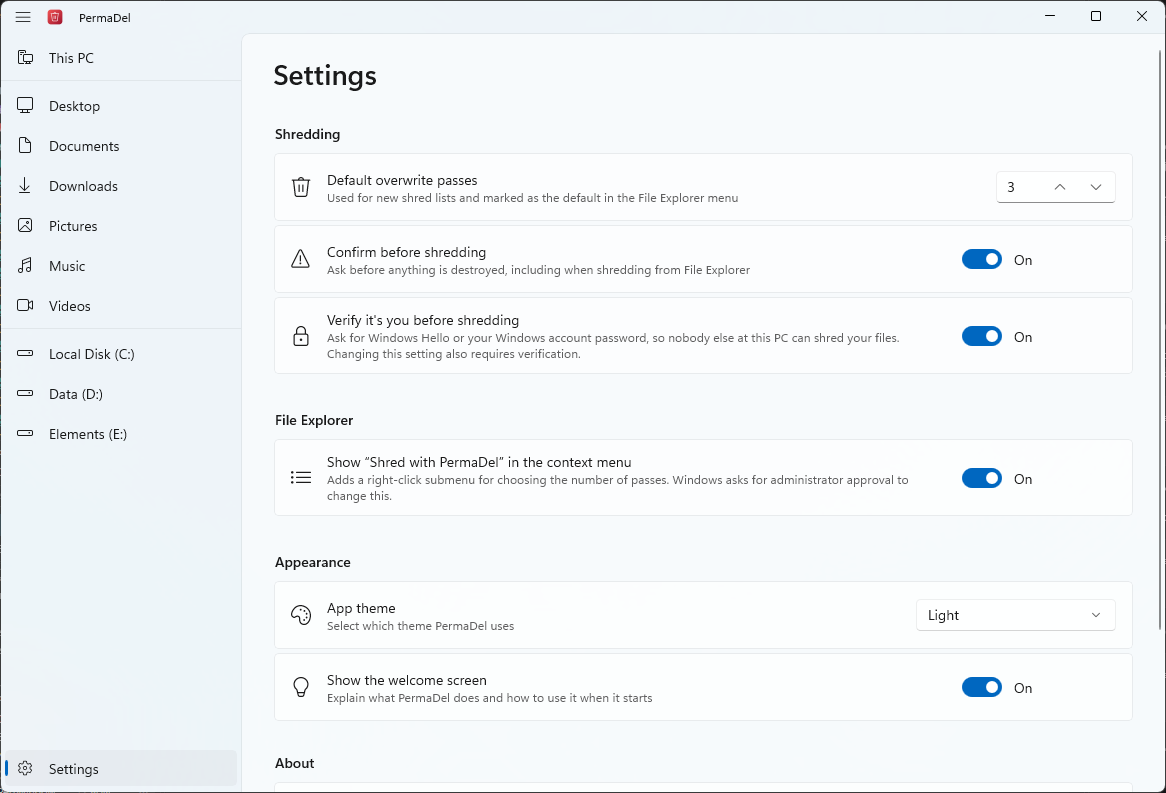This screenshot has height=793, width=1166.
Task: Switch off Show the welcome screen
Action: 982,687
